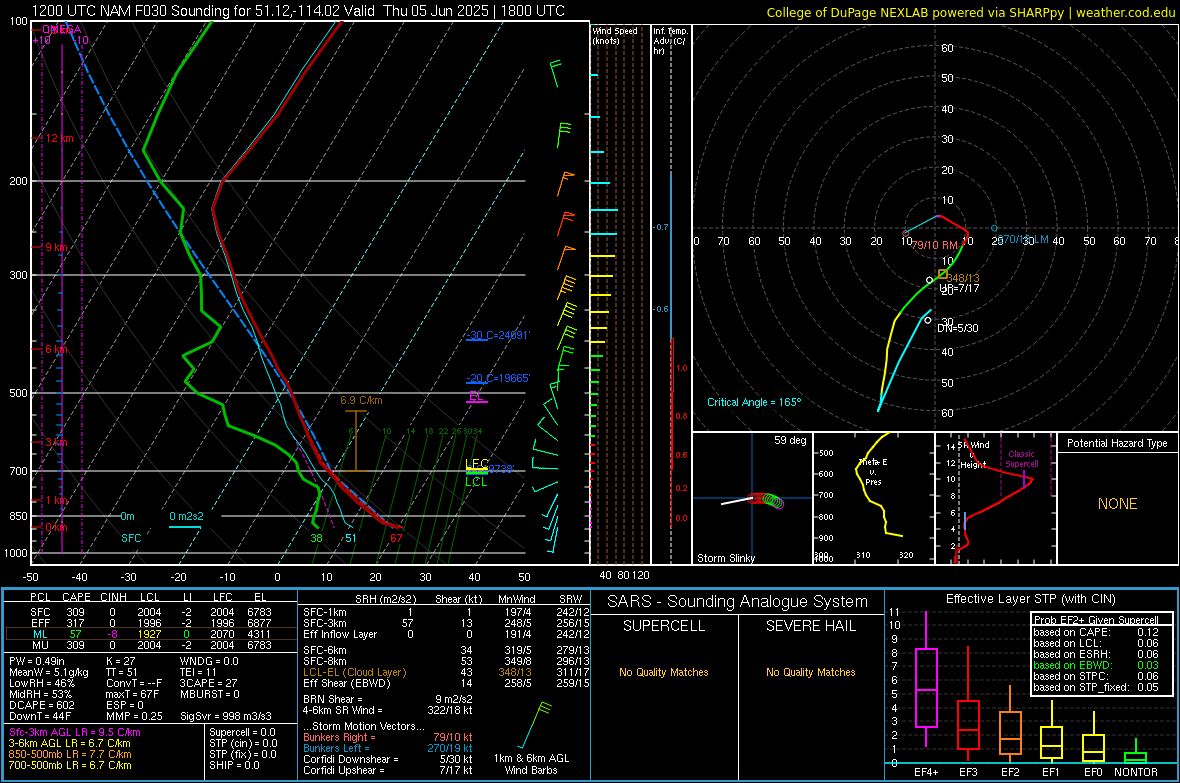1180x783 pixels.
Task: Select the 79/10 RM hodograph label
Action: tap(934, 245)
